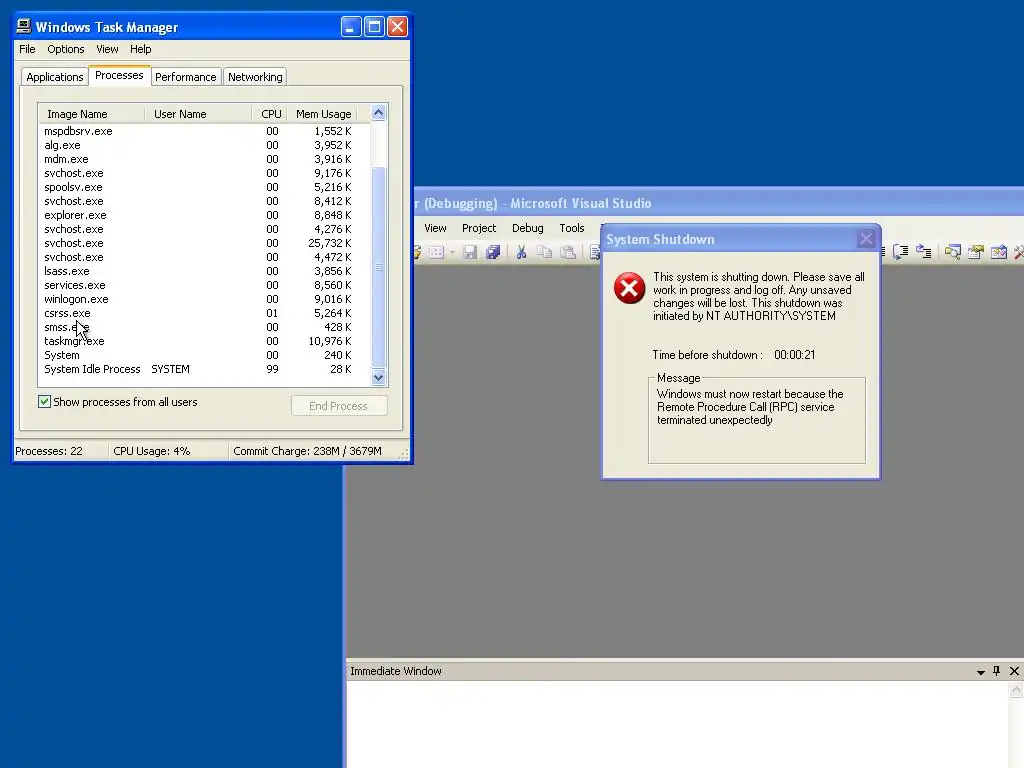1024x768 pixels.
Task: Click process list scrollbar down arrow
Action: 378,377
